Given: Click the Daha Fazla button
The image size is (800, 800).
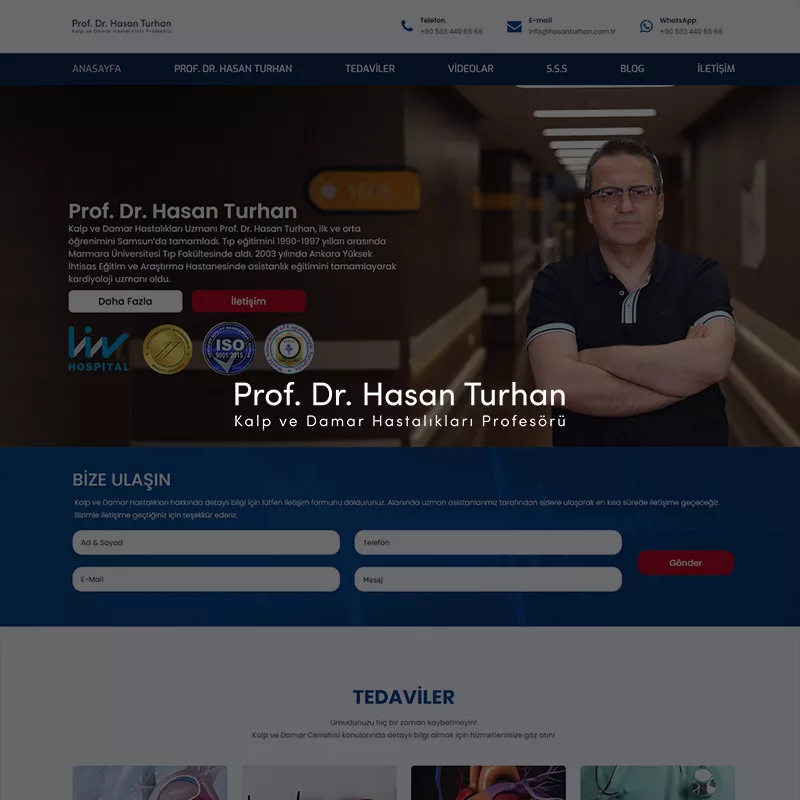Looking at the screenshot, I should [125, 301].
